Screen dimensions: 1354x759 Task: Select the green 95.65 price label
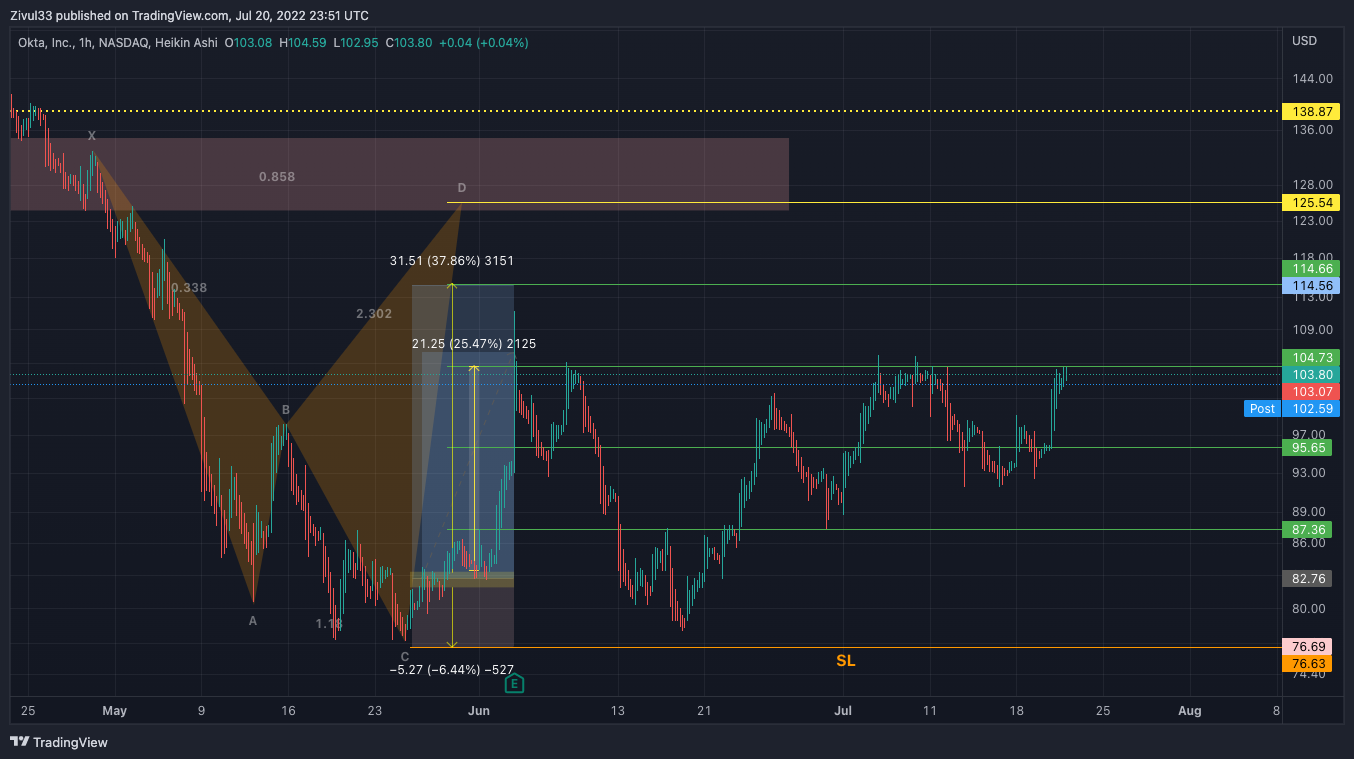(x=1307, y=448)
